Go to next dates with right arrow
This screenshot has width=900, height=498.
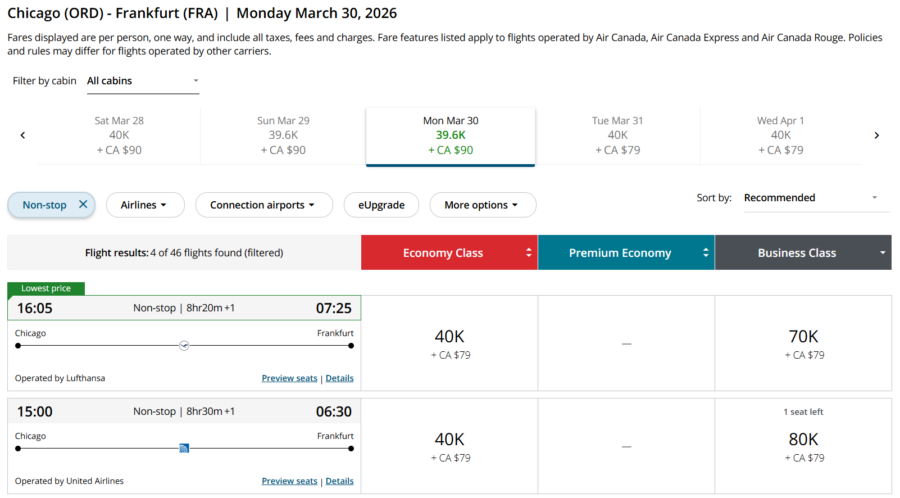coord(876,135)
